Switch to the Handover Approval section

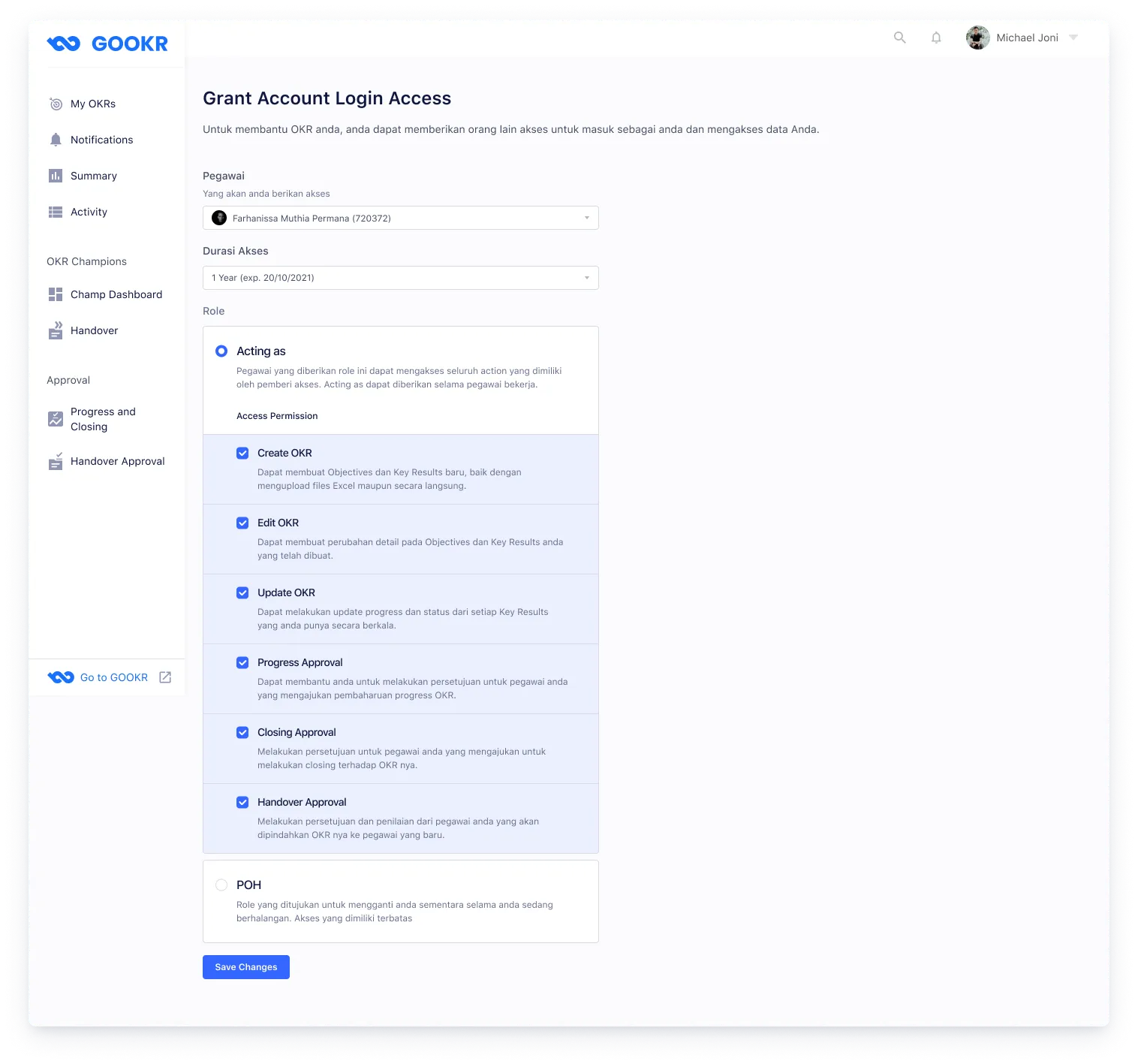117,460
